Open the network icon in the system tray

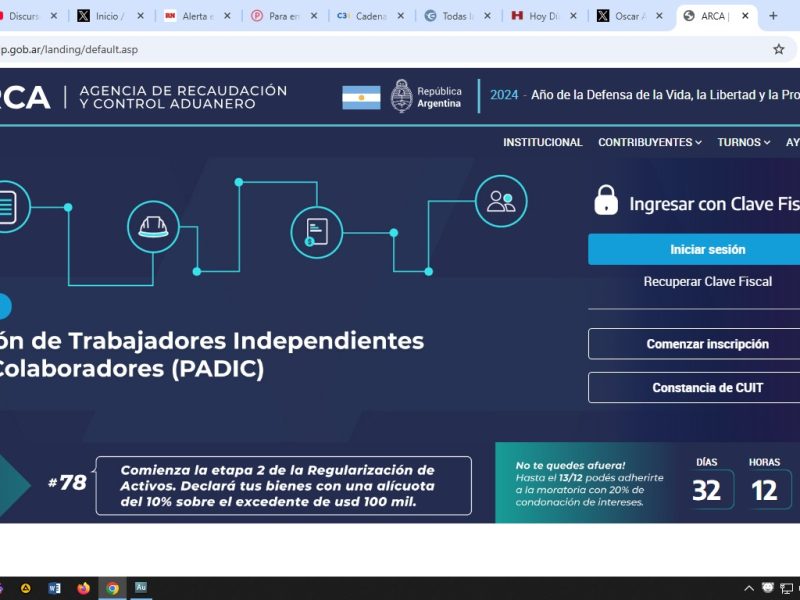point(787,588)
